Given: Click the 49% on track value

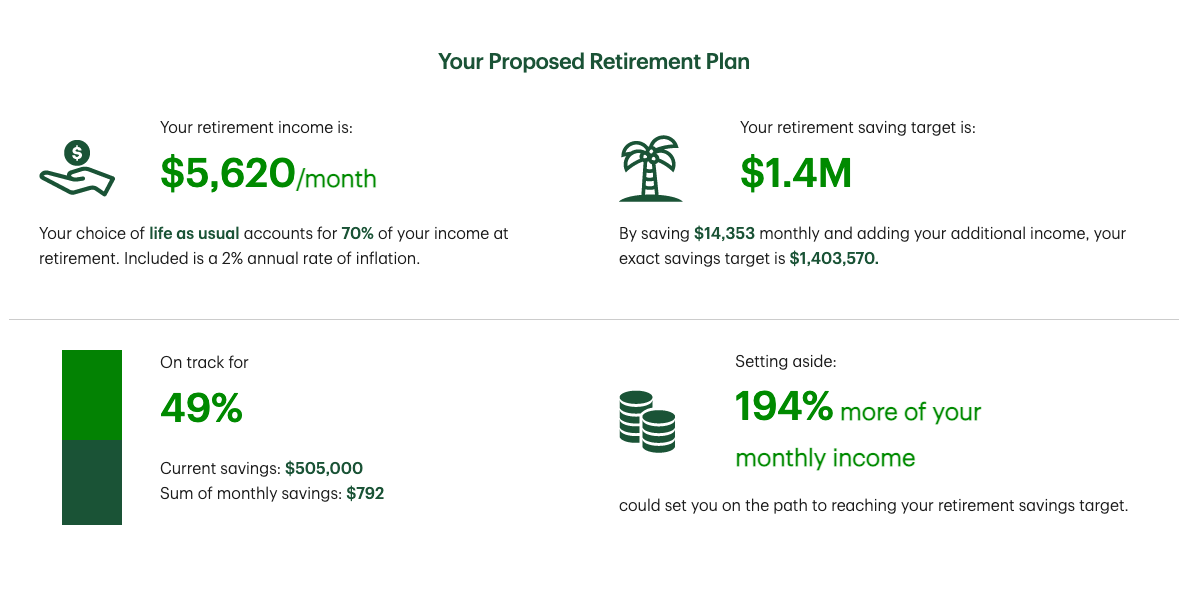Looking at the screenshot, I should click(201, 408).
